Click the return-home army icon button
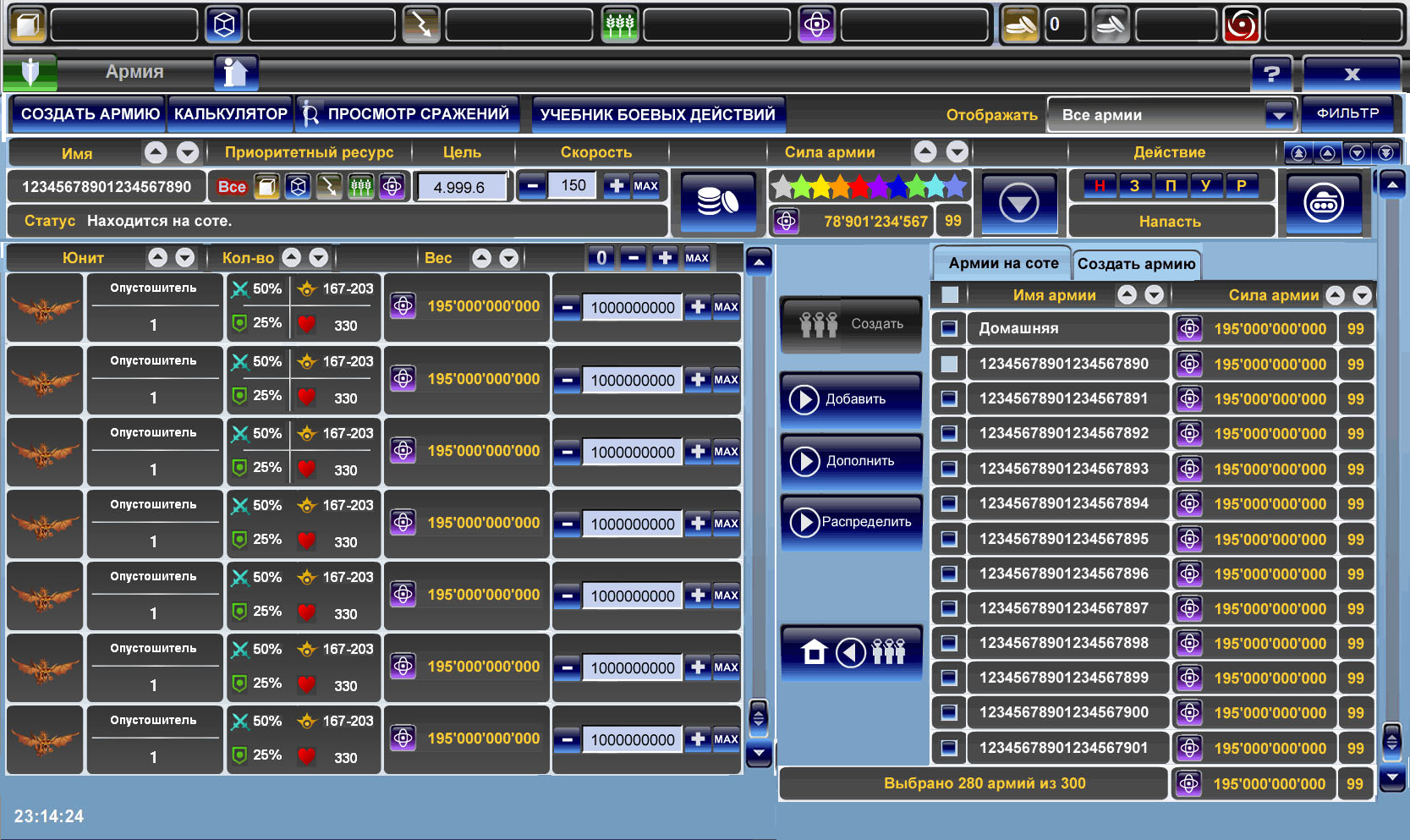1410x840 pixels. point(851,652)
